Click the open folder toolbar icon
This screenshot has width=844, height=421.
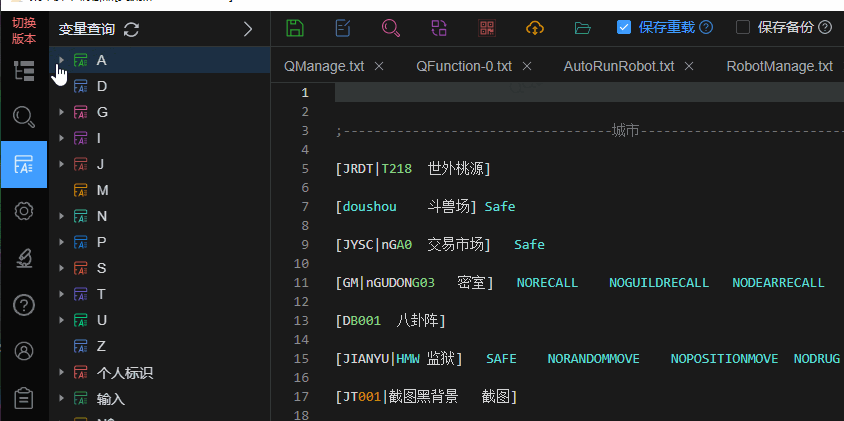(582, 27)
